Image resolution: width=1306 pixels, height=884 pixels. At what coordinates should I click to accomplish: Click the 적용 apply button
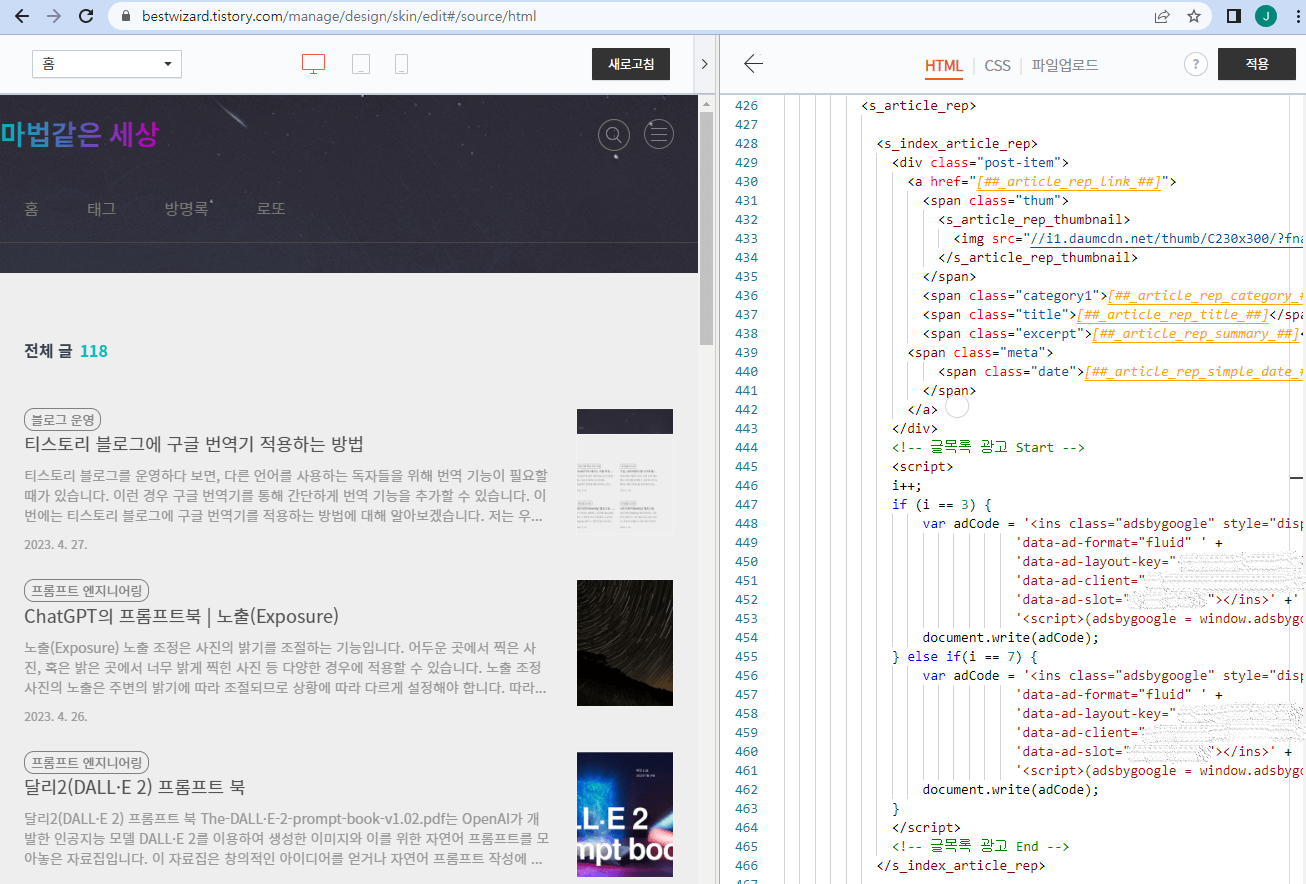(x=1256, y=63)
